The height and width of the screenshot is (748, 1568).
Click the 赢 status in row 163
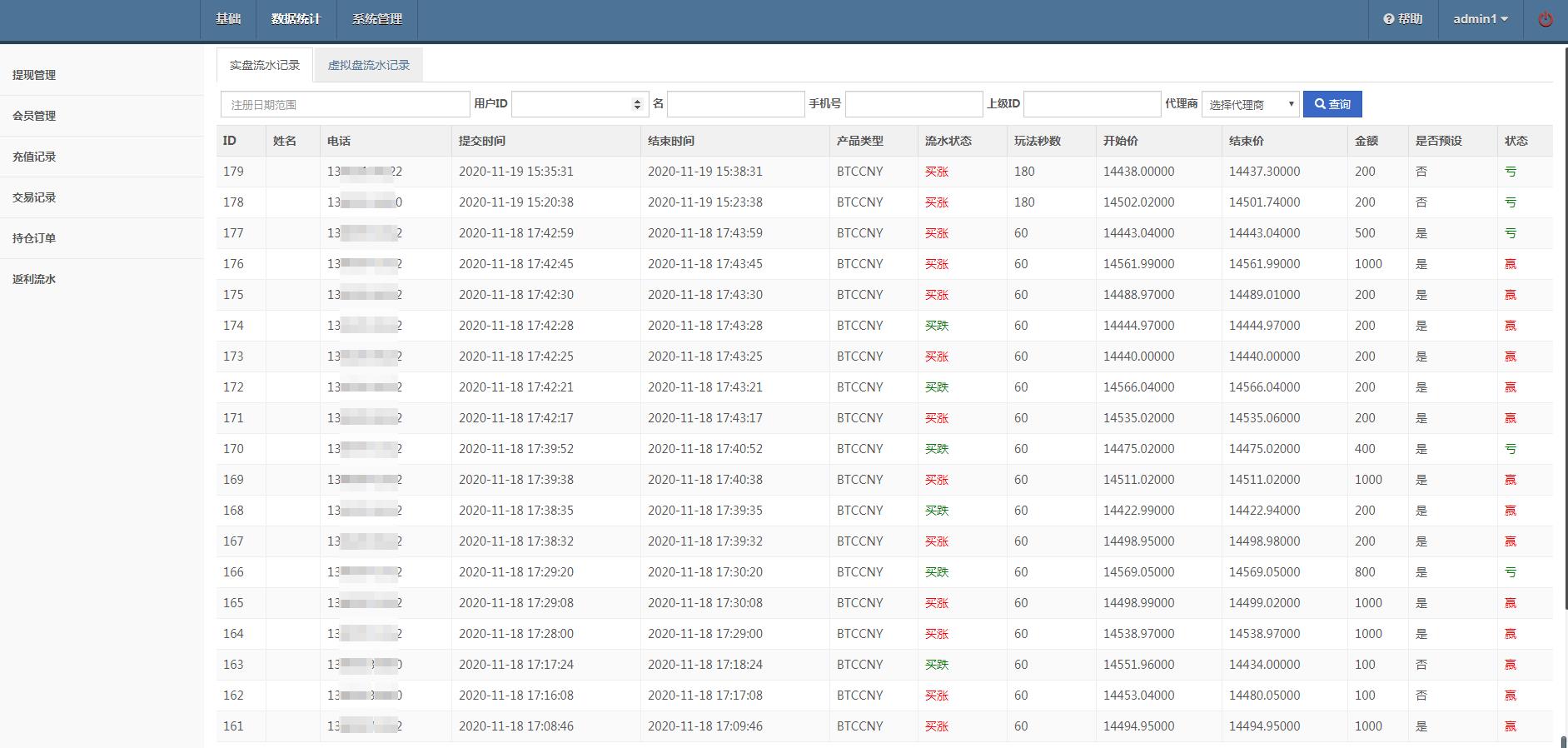[1511, 665]
